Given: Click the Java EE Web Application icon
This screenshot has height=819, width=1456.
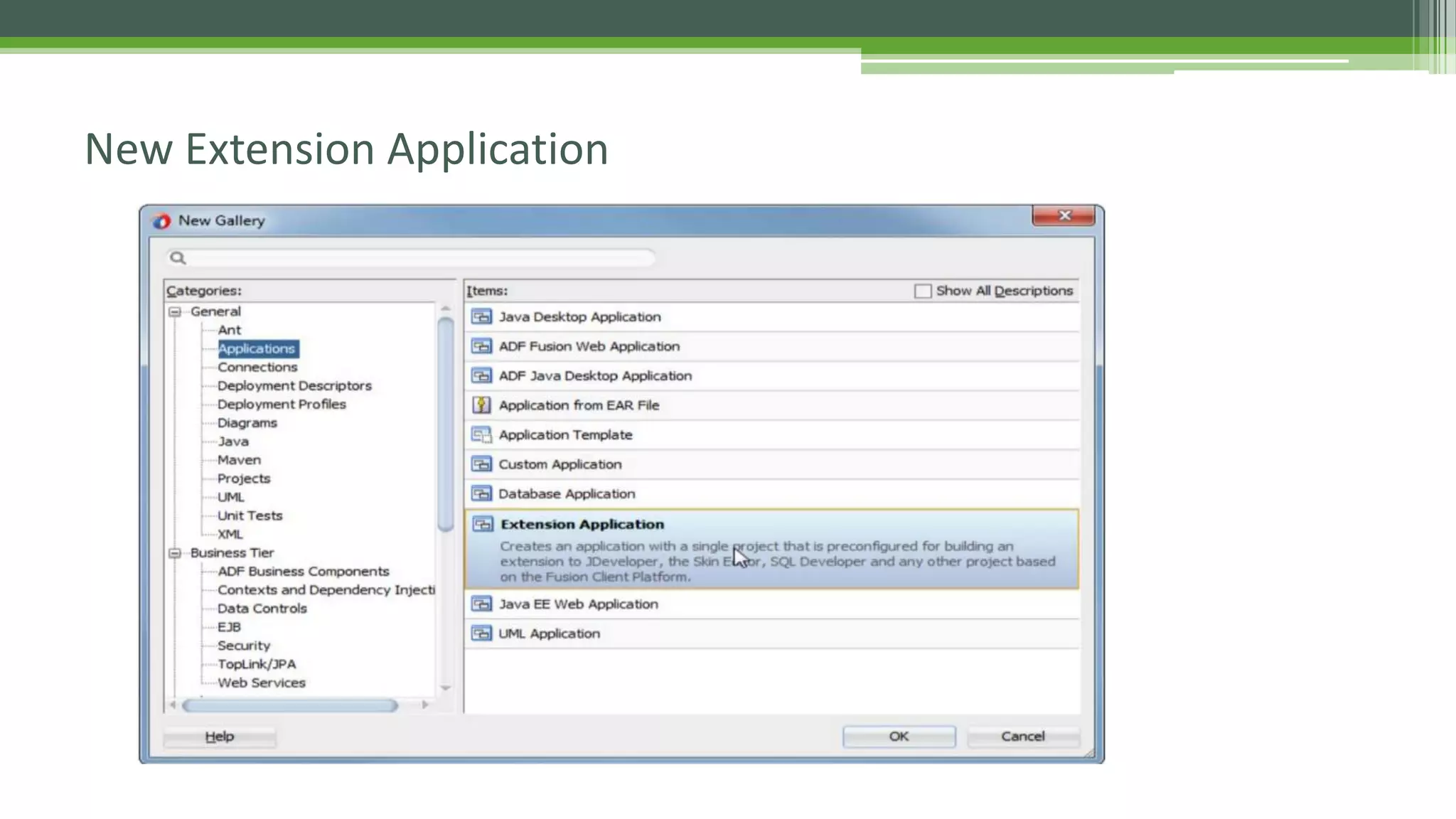Looking at the screenshot, I should [x=481, y=604].
